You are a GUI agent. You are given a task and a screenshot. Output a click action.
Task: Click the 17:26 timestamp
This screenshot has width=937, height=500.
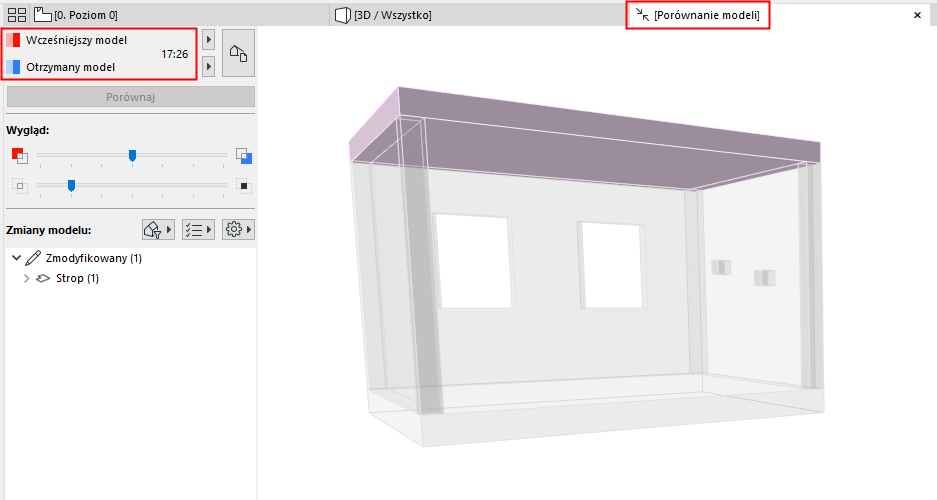(x=174, y=54)
